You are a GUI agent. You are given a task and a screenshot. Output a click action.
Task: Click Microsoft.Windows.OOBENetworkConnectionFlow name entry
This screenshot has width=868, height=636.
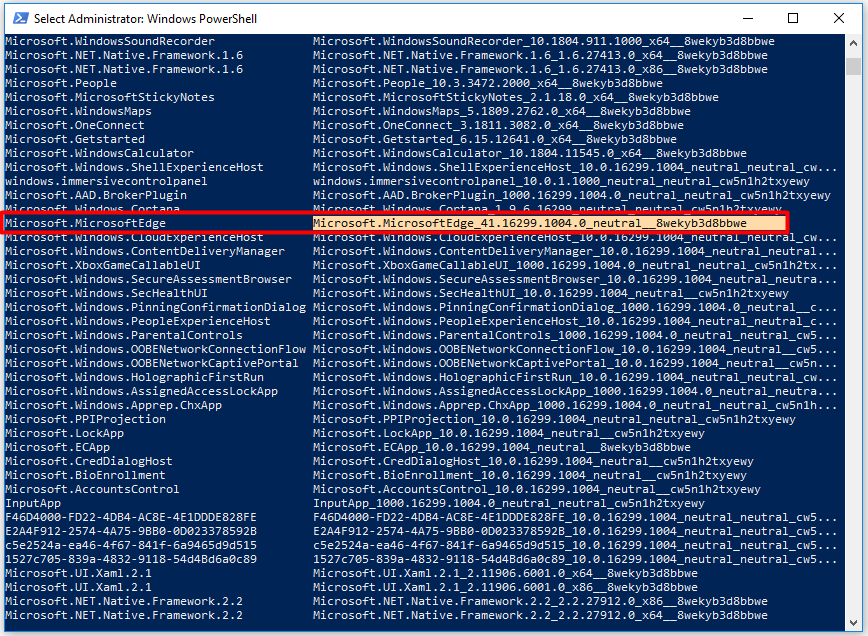tap(155, 349)
